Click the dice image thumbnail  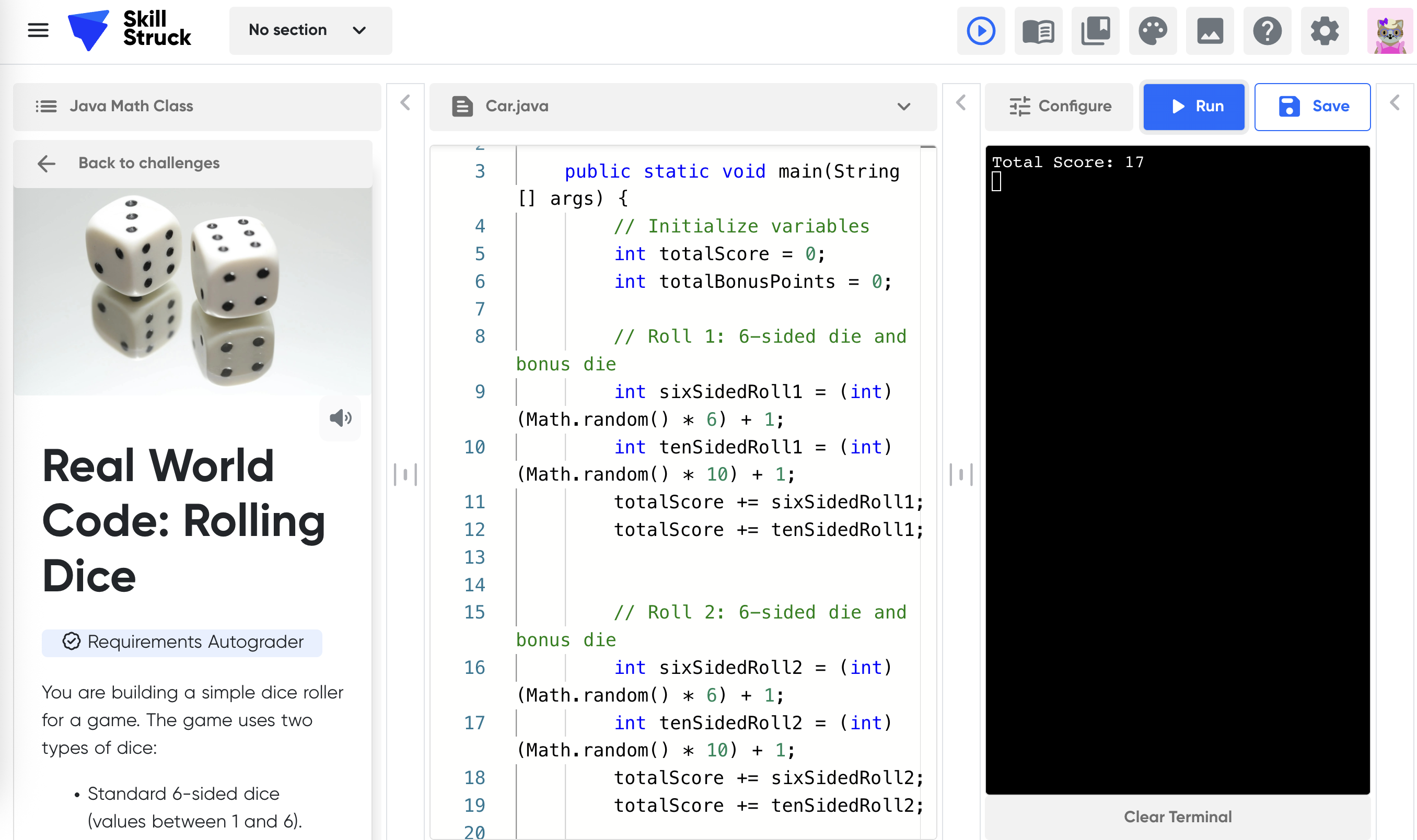click(x=192, y=291)
